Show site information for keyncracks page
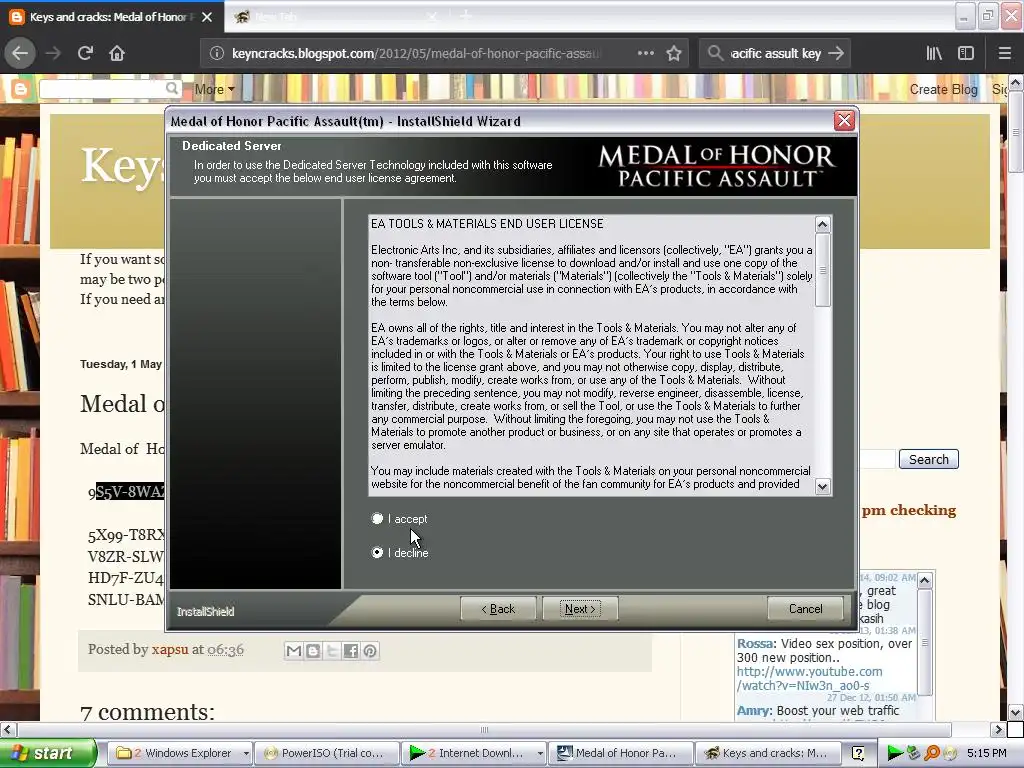 tap(217, 54)
